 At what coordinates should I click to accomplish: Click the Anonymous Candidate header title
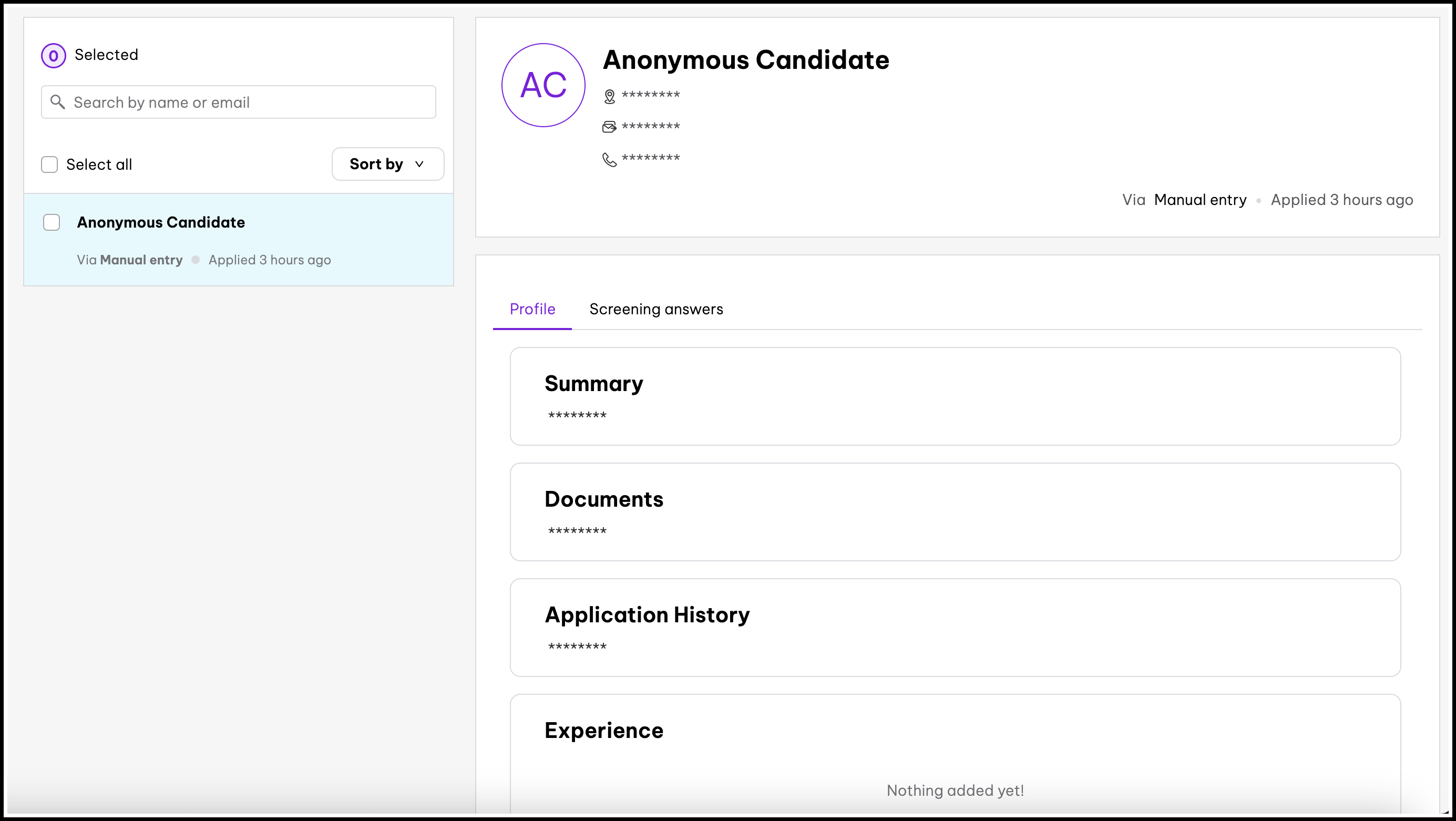tap(745, 60)
